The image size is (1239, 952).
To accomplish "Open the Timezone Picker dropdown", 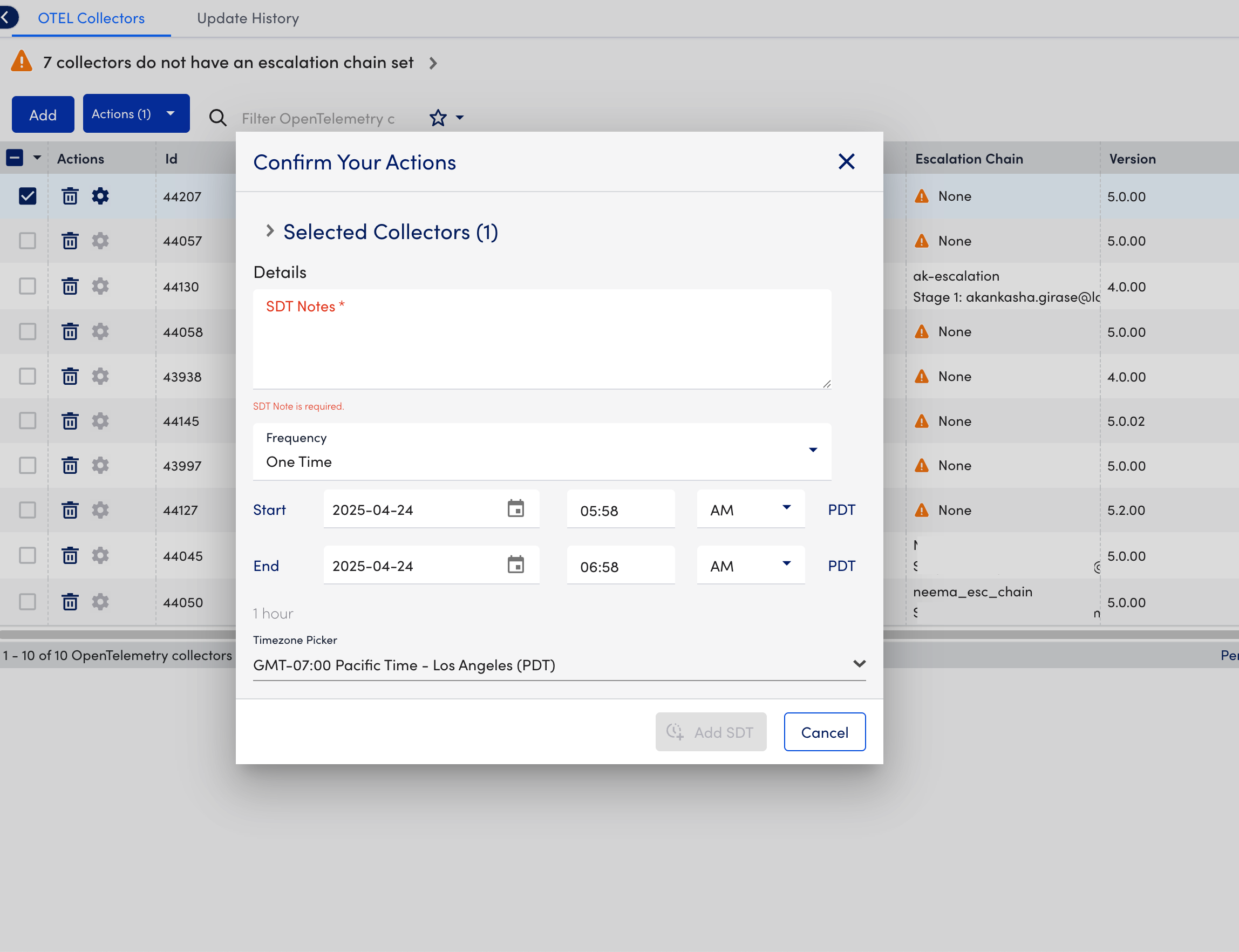I will click(559, 664).
